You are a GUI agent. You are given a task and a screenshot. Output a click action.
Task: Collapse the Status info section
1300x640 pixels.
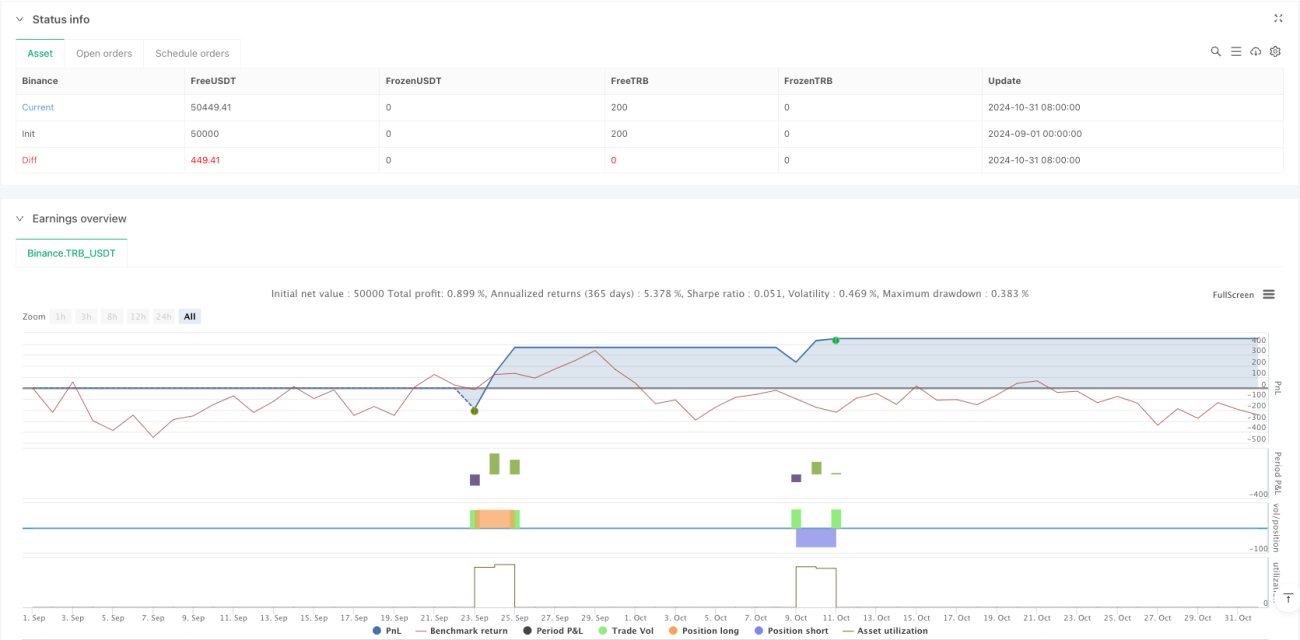point(19,19)
